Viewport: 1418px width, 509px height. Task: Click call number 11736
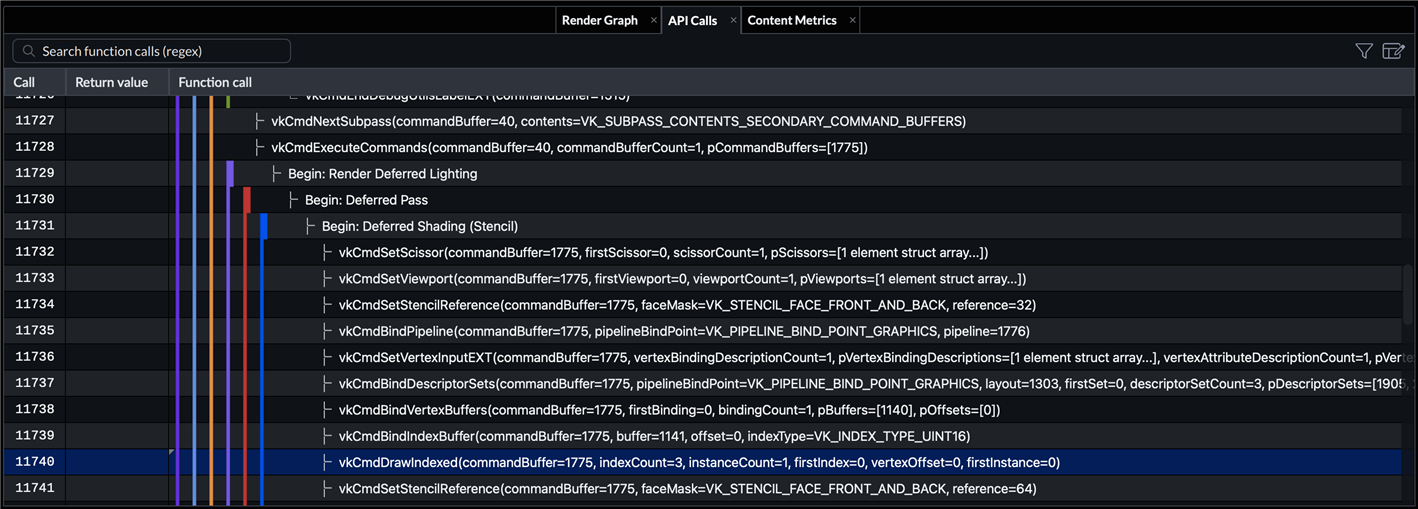[34, 357]
